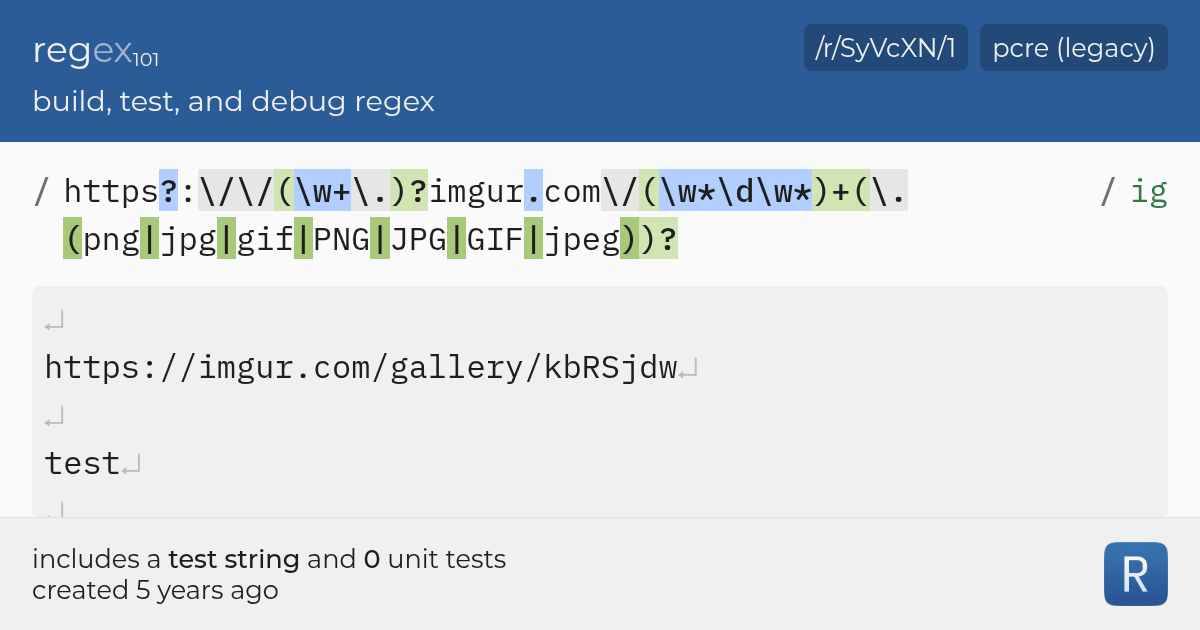Image resolution: width=1200 pixels, height=630 pixels.
Task: Click the word 'test' in the test string
Action: click(x=78, y=462)
